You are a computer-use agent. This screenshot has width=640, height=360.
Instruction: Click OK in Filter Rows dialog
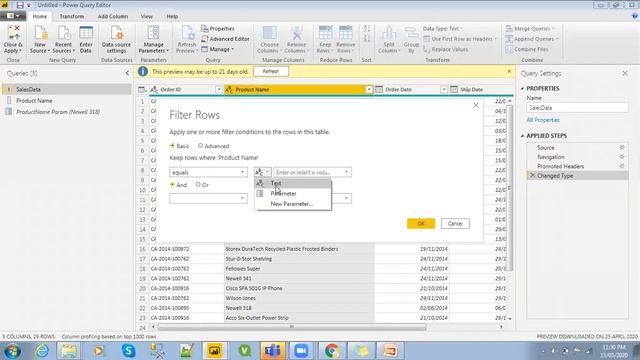(421, 224)
